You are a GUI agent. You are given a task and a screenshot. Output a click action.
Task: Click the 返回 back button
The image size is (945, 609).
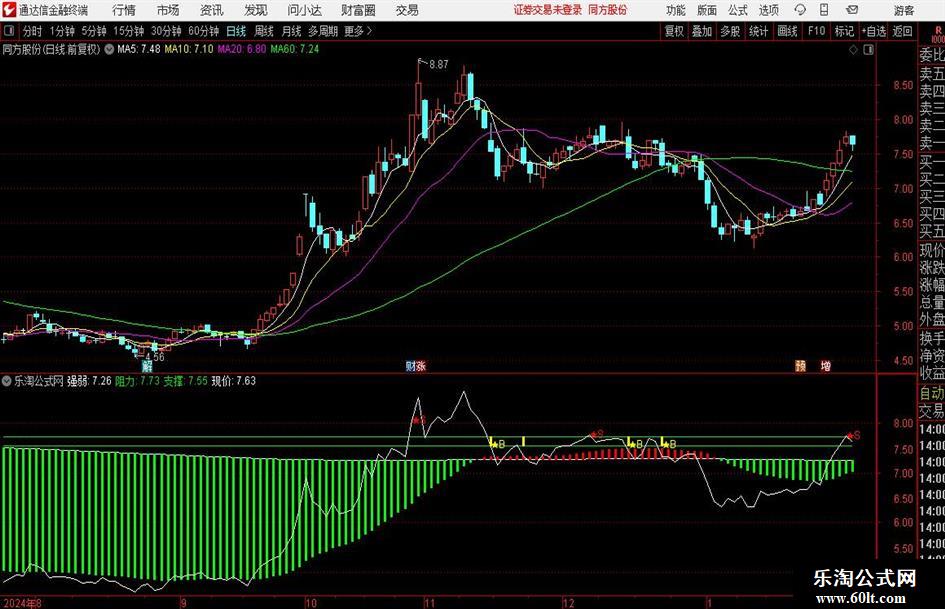pos(902,31)
